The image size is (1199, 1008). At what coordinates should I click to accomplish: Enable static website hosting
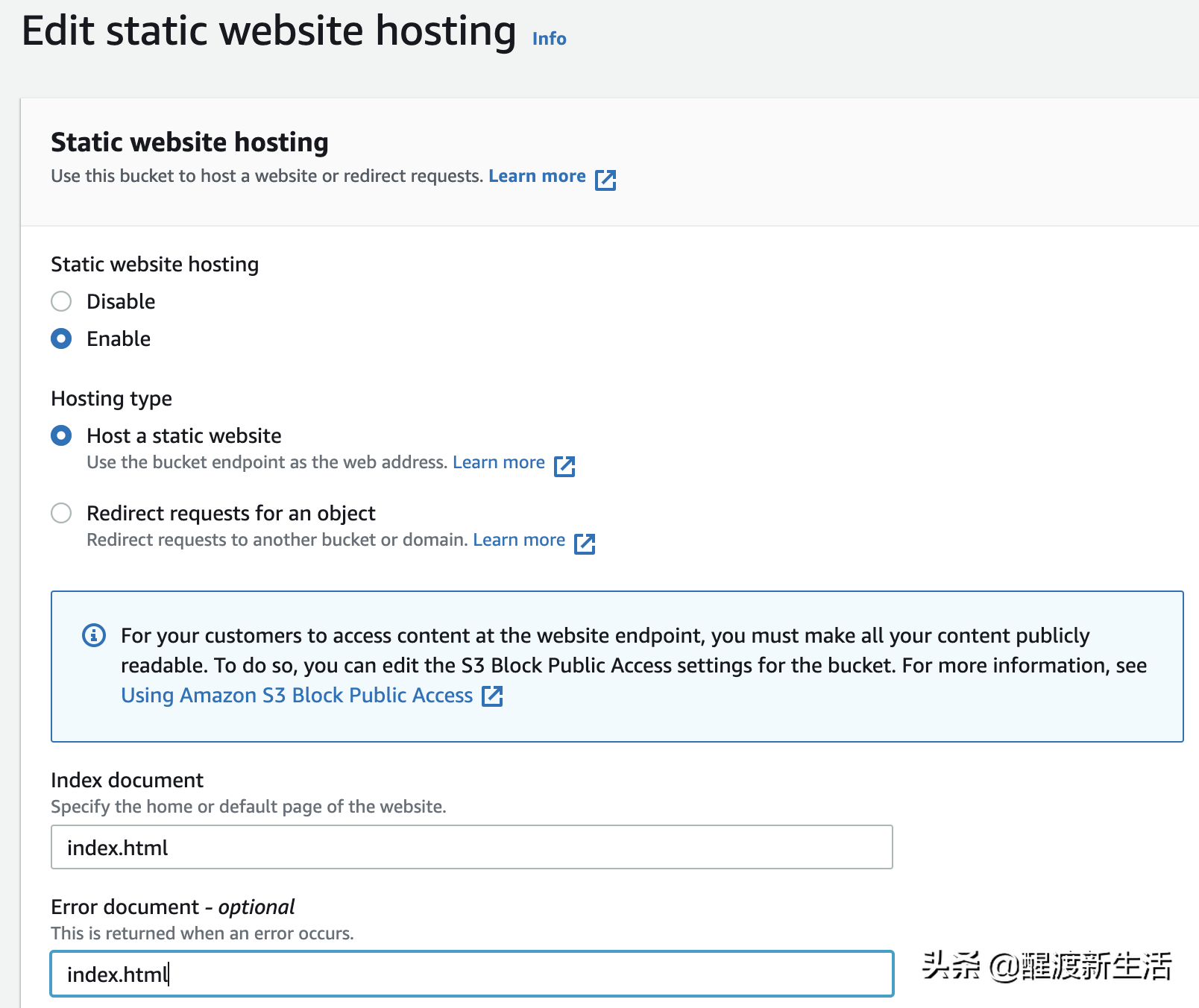[x=61, y=338]
